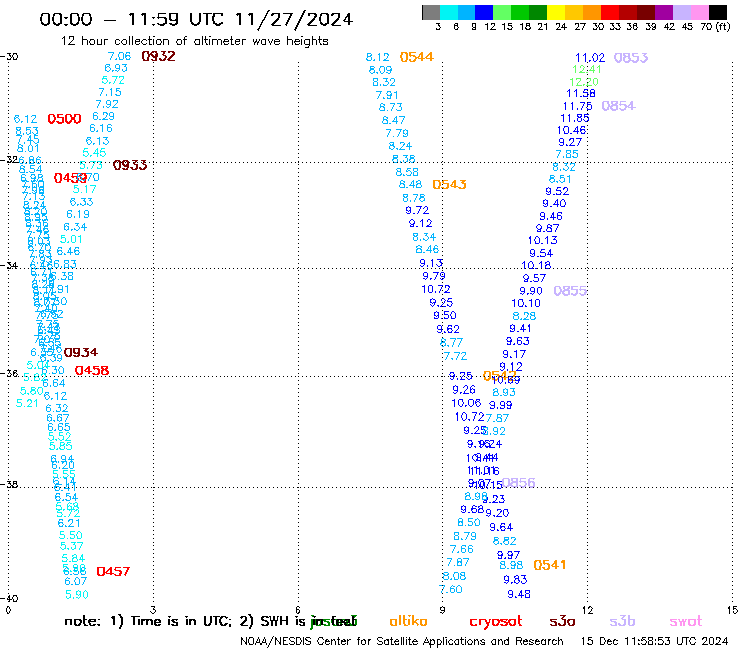Click the cyan swatch beside the gray one
Image resolution: width=740 pixels, height=650 pixels.
pyautogui.click(x=449, y=12)
